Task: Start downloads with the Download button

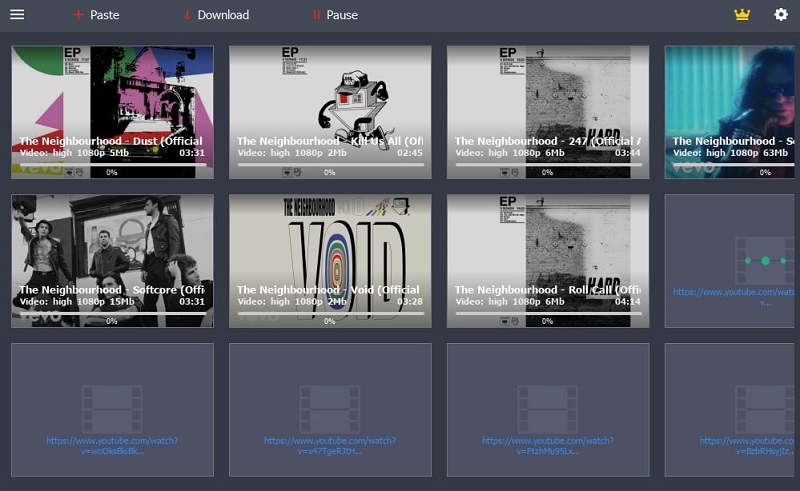Action: pos(216,15)
